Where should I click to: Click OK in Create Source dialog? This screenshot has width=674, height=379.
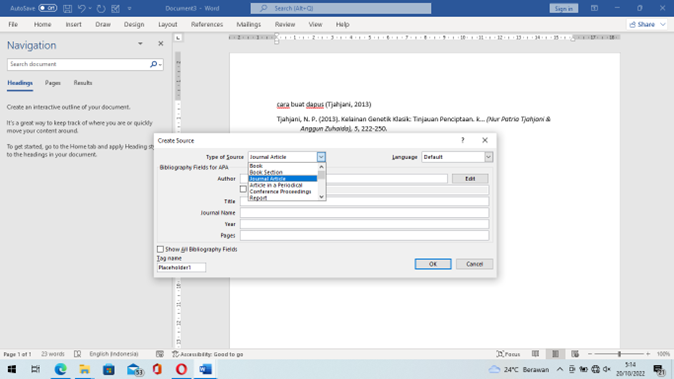[x=433, y=264]
